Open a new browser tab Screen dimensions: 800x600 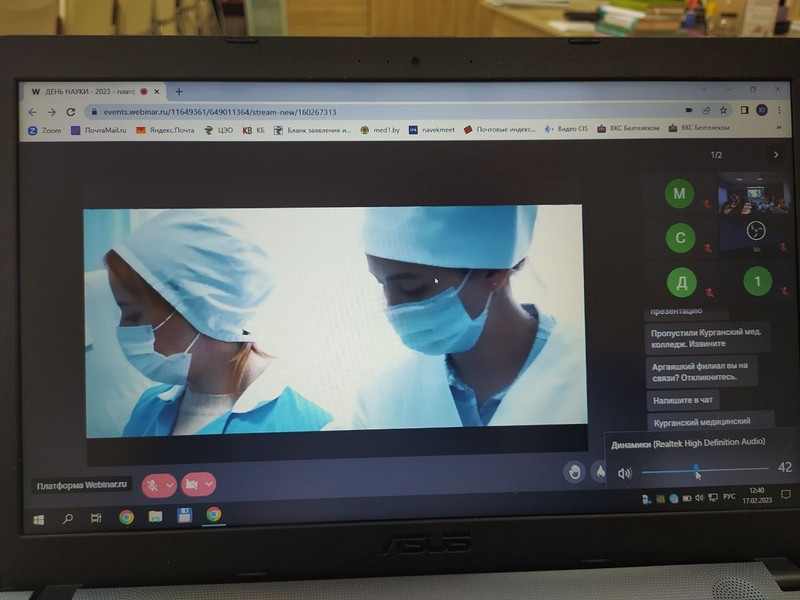click(x=180, y=91)
